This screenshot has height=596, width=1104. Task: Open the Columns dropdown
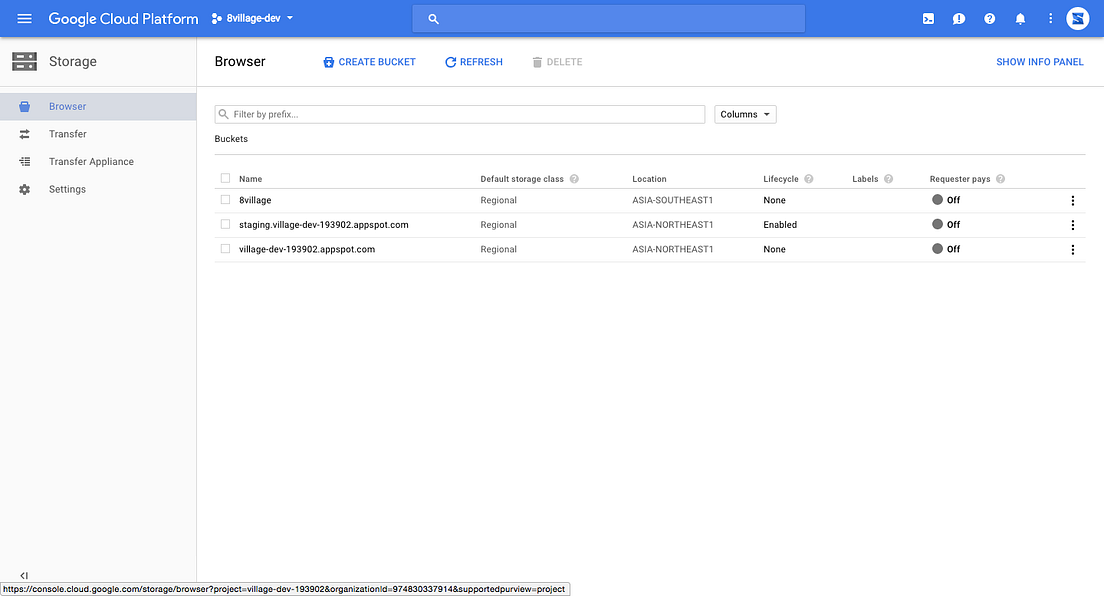(x=745, y=114)
